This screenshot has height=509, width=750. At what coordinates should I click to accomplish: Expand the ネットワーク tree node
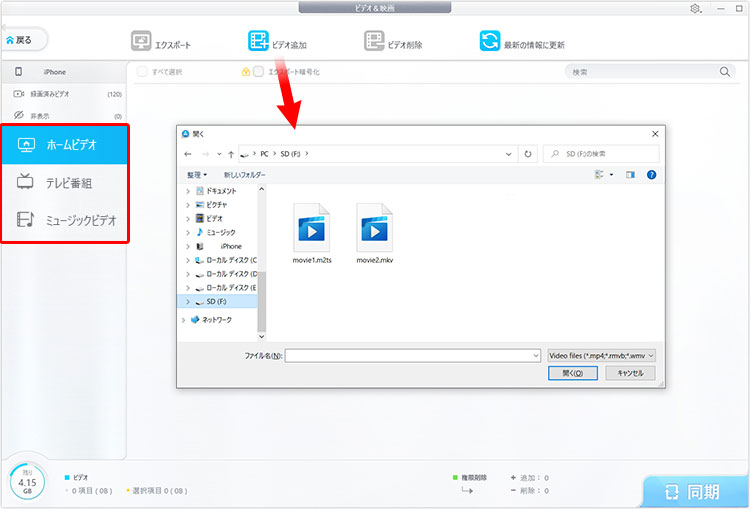coord(184,320)
